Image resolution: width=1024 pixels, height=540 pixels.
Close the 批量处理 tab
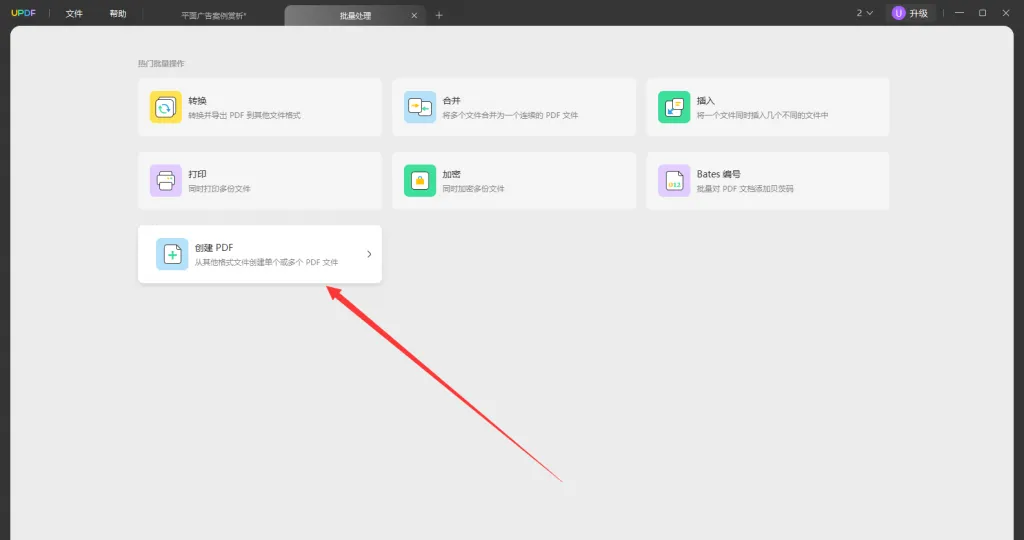click(x=414, y=16)
